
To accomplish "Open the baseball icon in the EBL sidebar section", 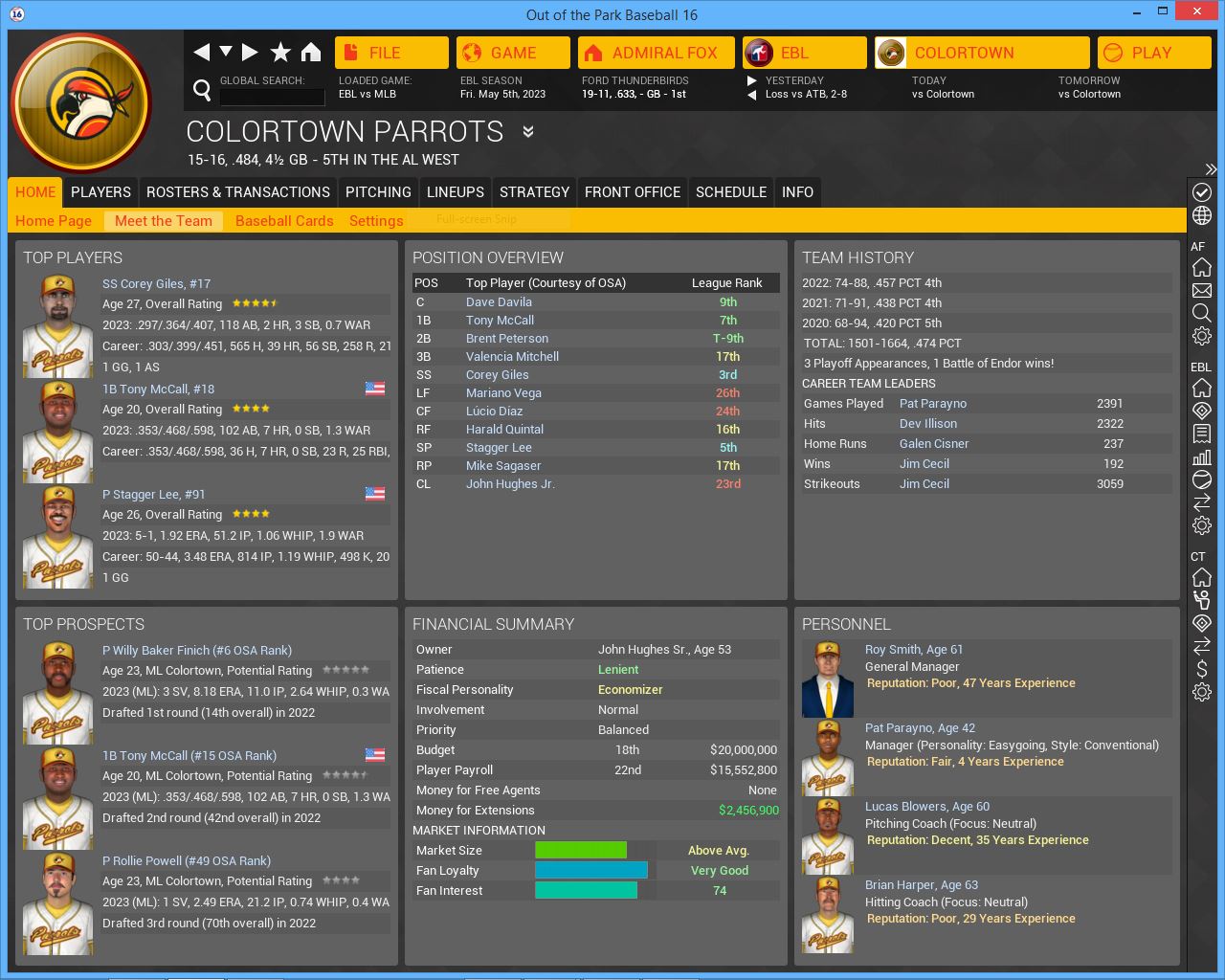I will (x=1202, y=479).
